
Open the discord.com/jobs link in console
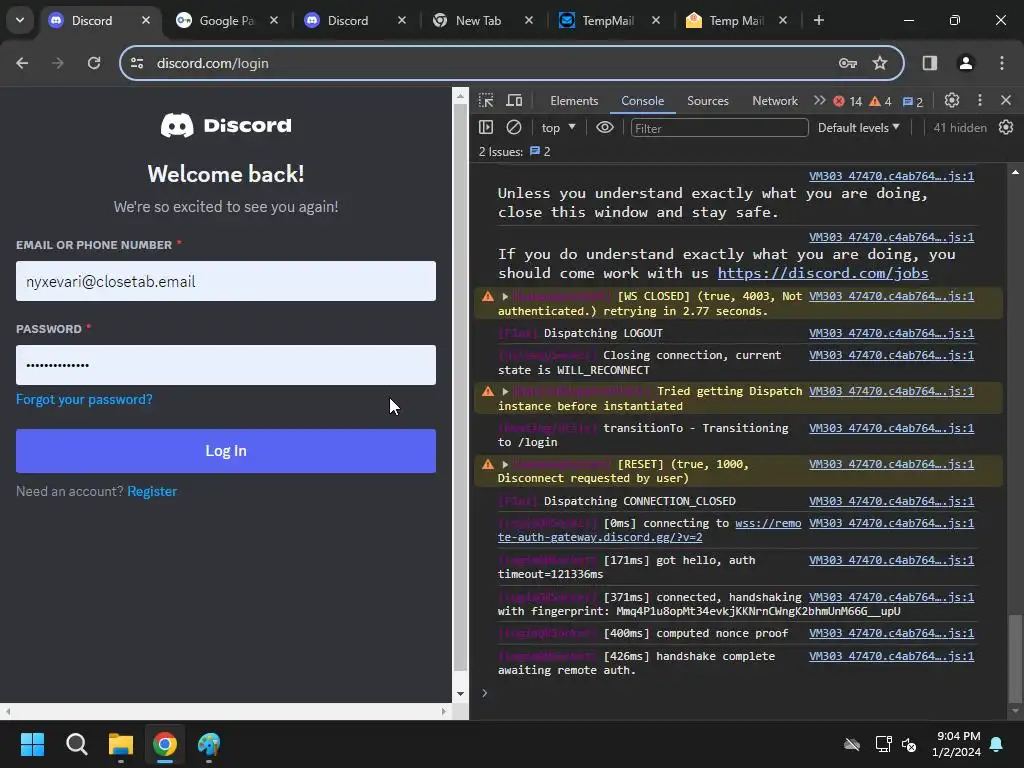click(823, 273)
